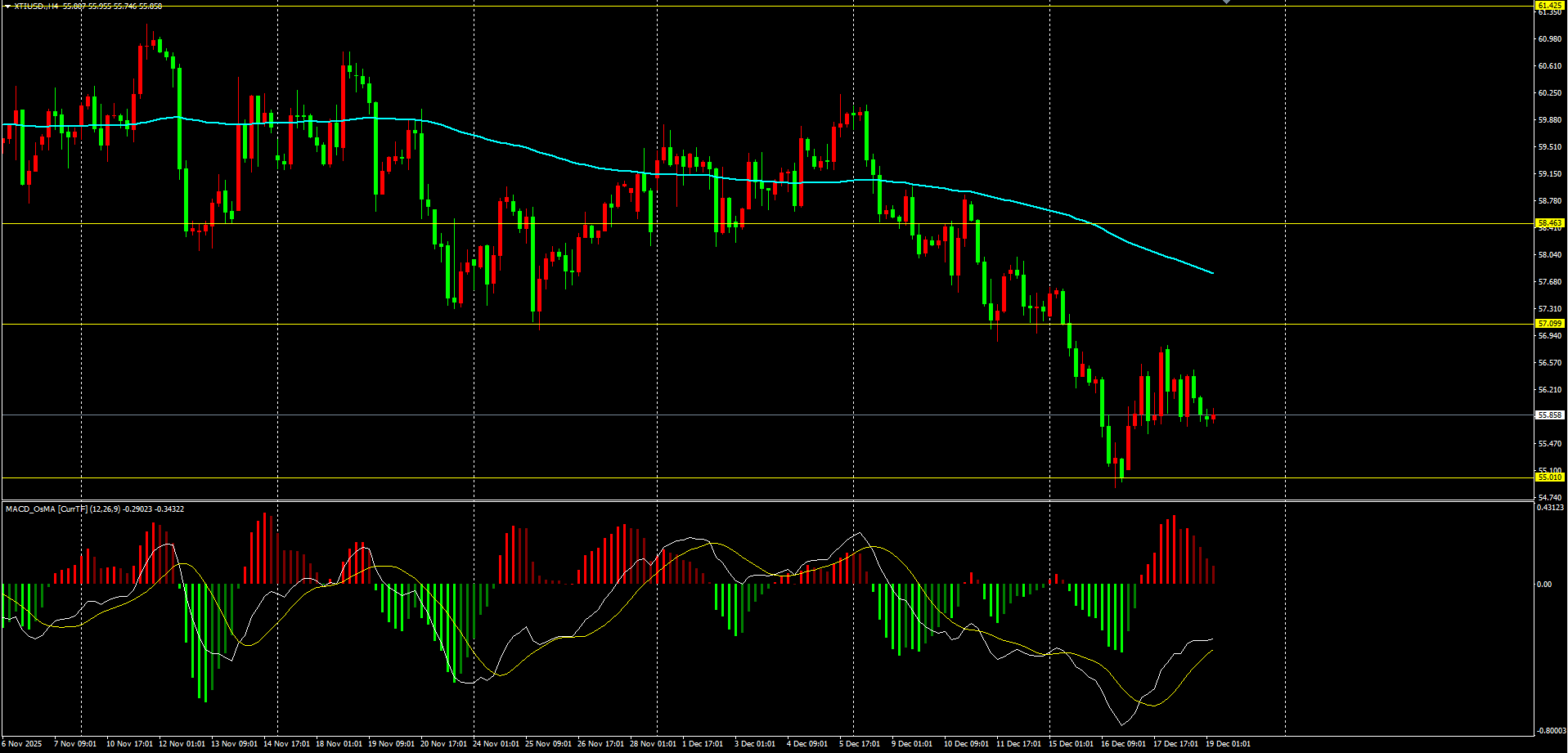Click the gray chart shift marker at top
Viewport: 1568px width, 753px height.
(1226, 2)
